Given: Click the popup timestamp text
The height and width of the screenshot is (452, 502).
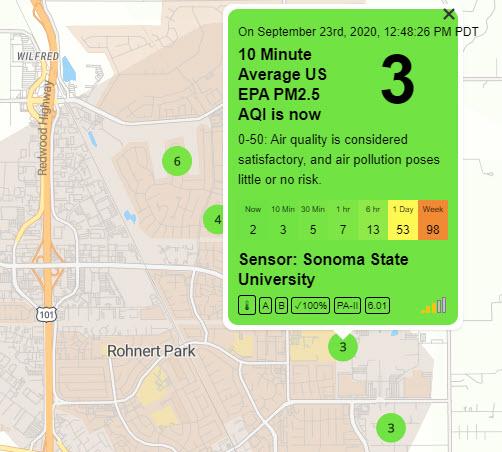Looking at the screenshot, I should (x=358, y=32).
